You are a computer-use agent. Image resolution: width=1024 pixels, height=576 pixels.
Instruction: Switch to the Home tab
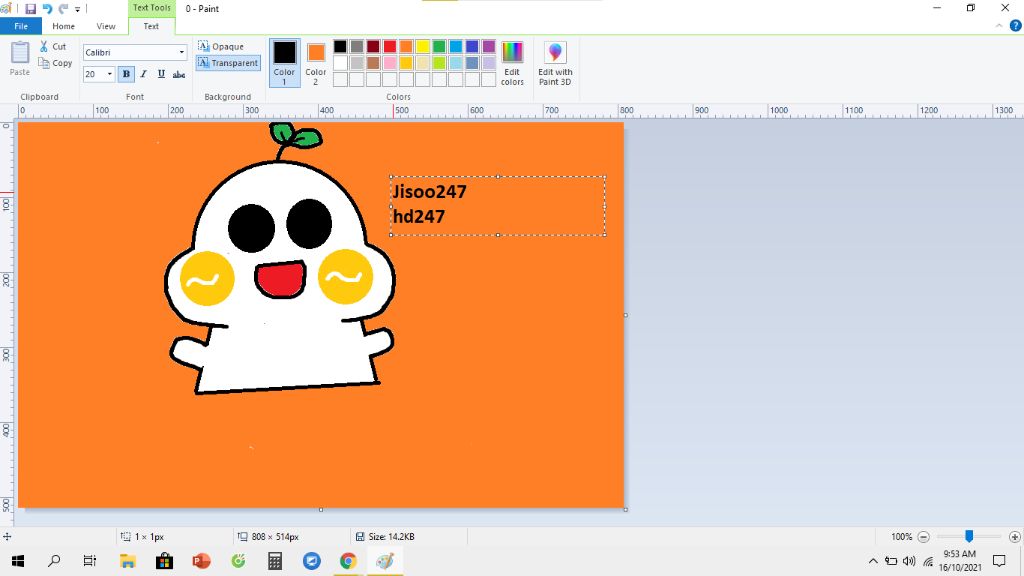coord(63,26)
